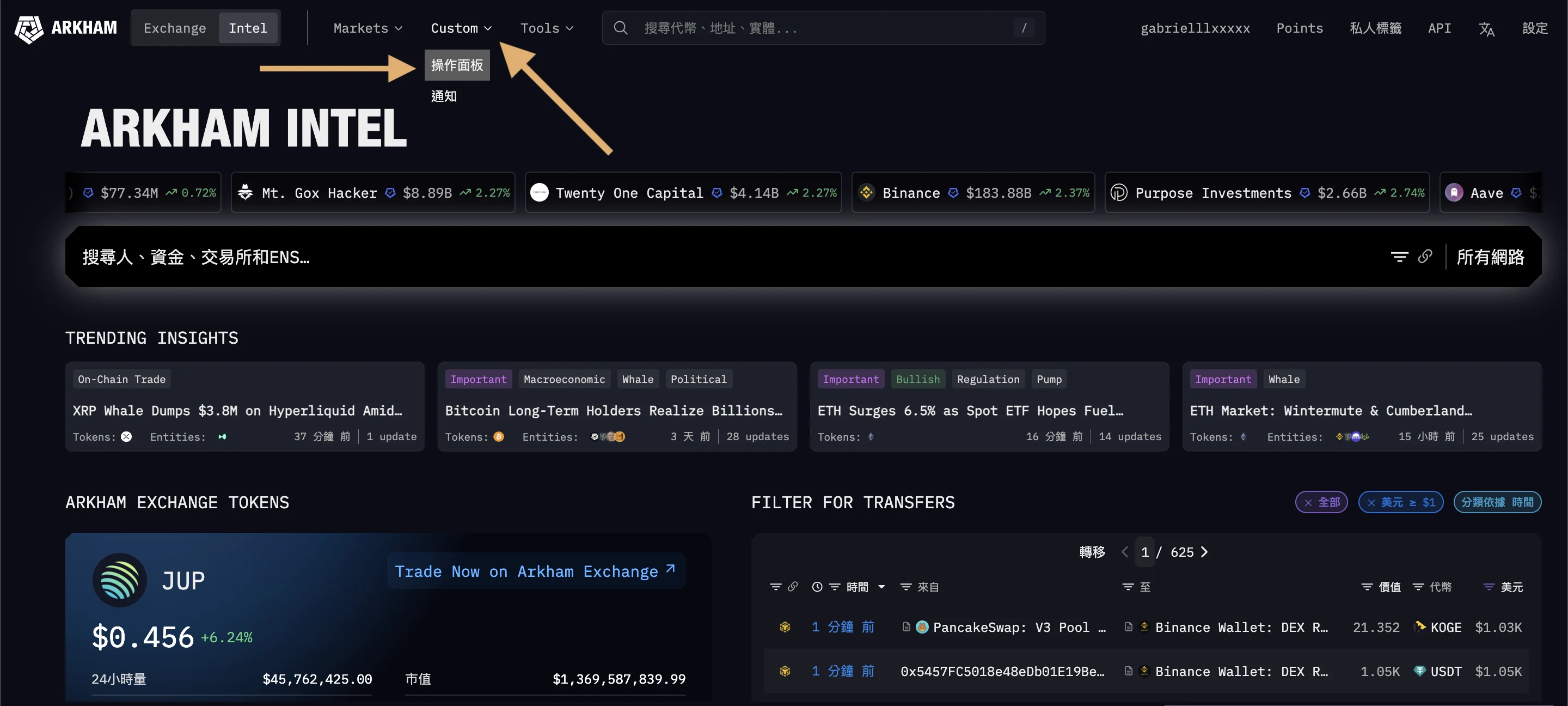
Task: Toggle the 分類依據 時間 sort chip
Action: [1497, 502]
